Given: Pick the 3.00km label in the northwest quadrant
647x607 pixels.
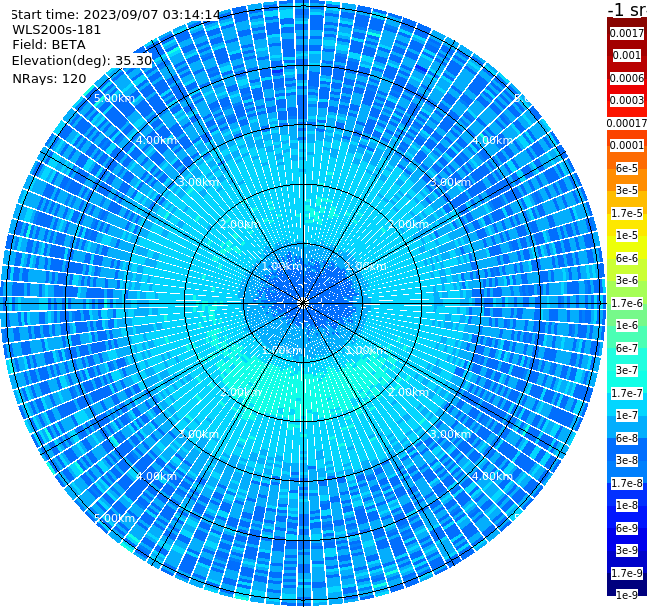Looking at the screenshot, I should [198, 182].
